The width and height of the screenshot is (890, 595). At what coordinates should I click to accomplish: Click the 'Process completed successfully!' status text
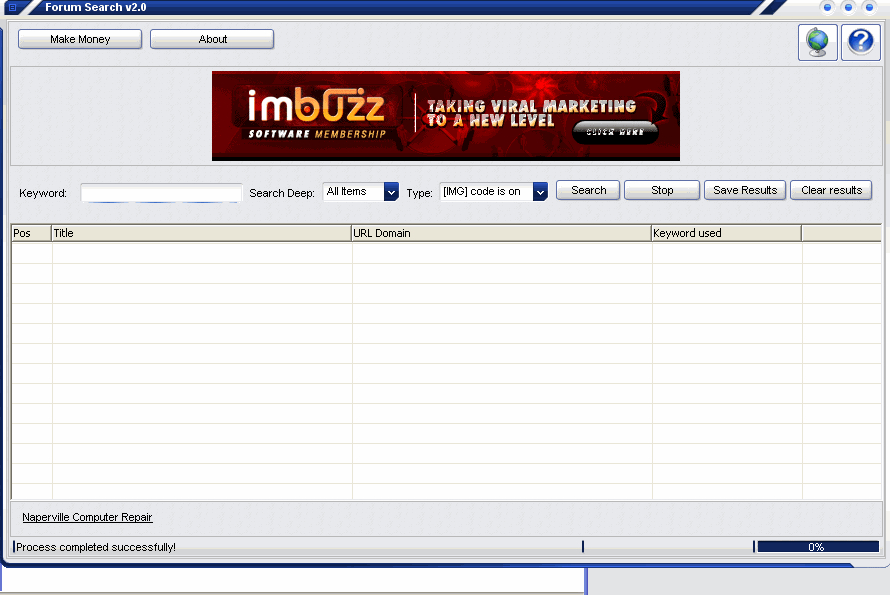click(x=96, y=547)
